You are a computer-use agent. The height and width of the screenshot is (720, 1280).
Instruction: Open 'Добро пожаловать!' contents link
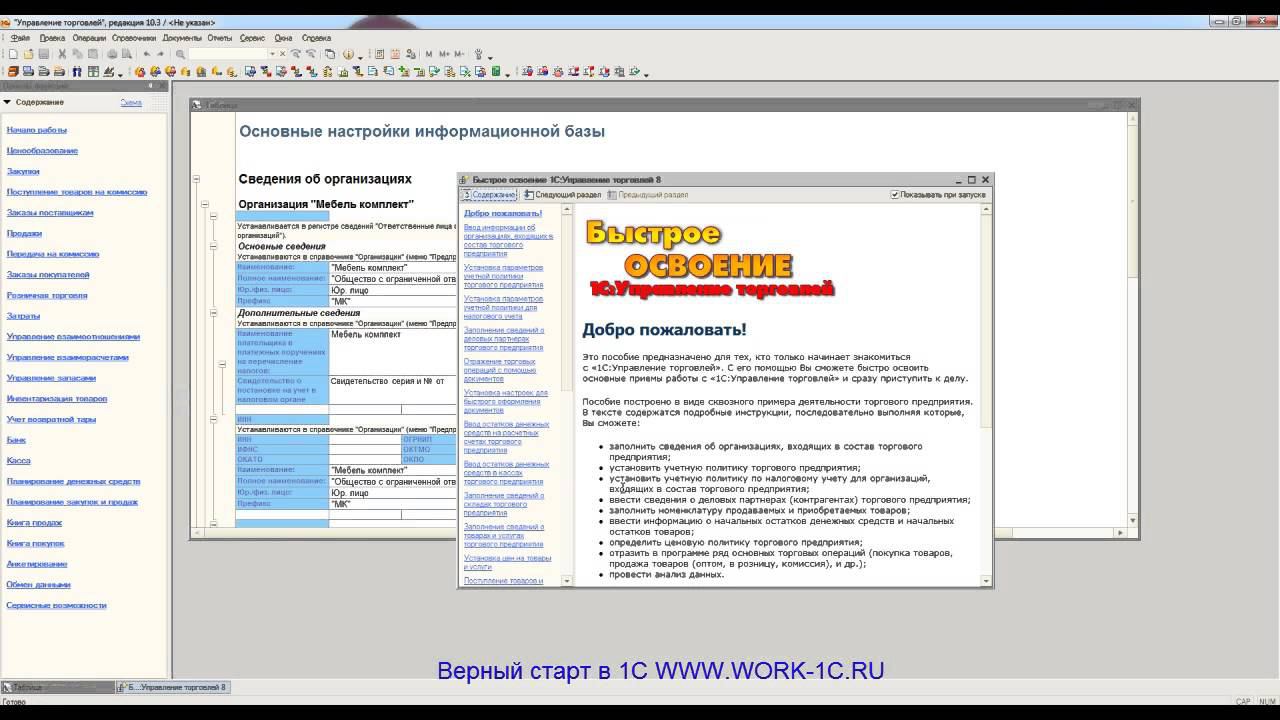click(503, 213)
